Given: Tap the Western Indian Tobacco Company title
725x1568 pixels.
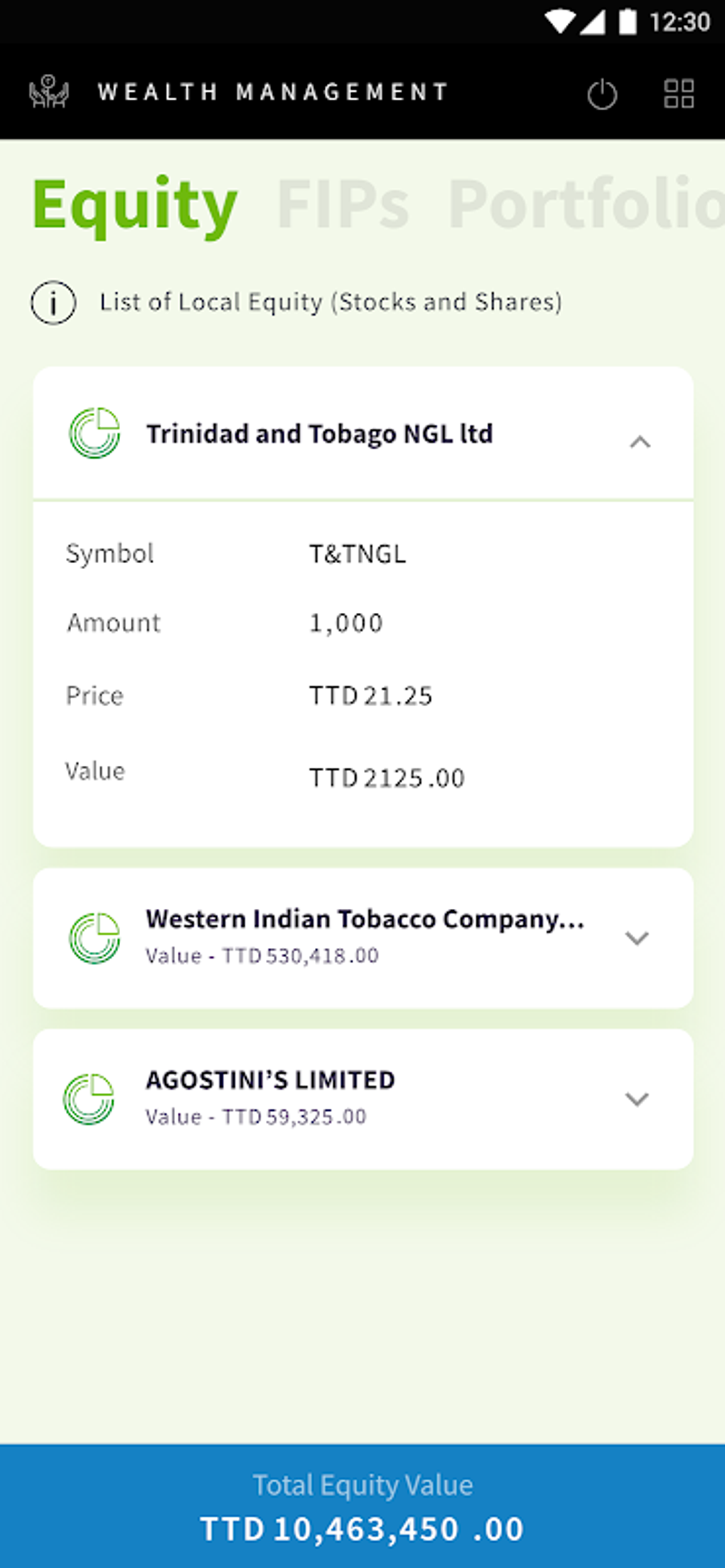Looking at the screenshot, I should click(x=365, y=919).
